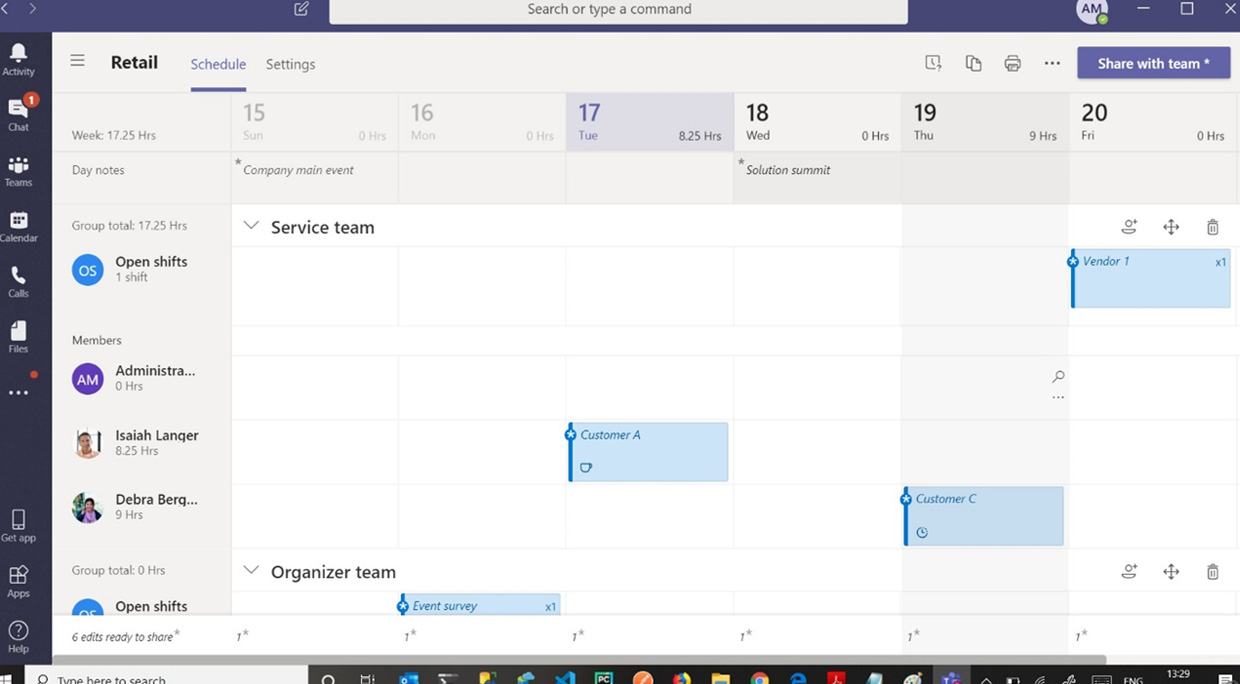Select the Schedule tab
This screenshot has height=684, width=1240.
pos(218,64)
